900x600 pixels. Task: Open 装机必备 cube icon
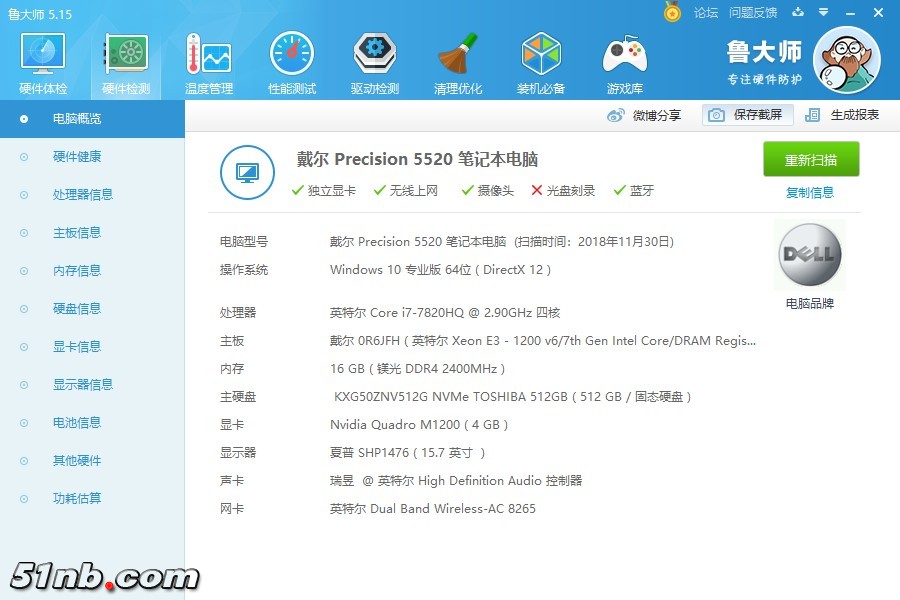pyautogui.click(x=541, y=56)
